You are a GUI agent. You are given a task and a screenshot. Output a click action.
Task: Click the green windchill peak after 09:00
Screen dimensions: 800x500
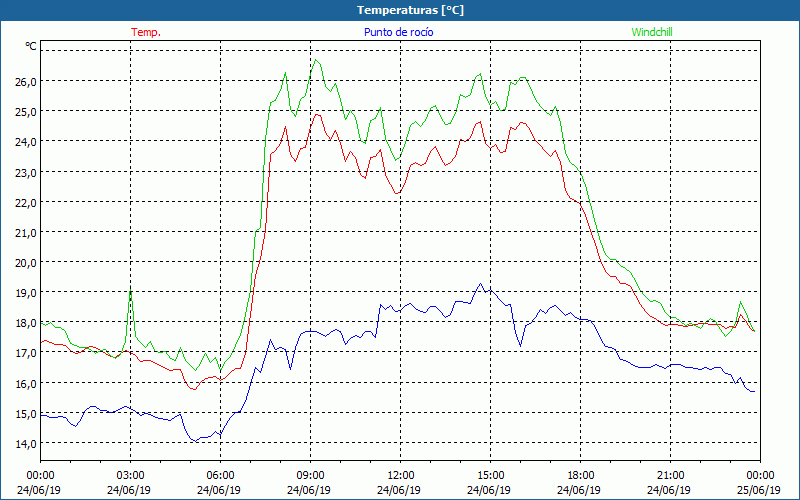[316, 60]
